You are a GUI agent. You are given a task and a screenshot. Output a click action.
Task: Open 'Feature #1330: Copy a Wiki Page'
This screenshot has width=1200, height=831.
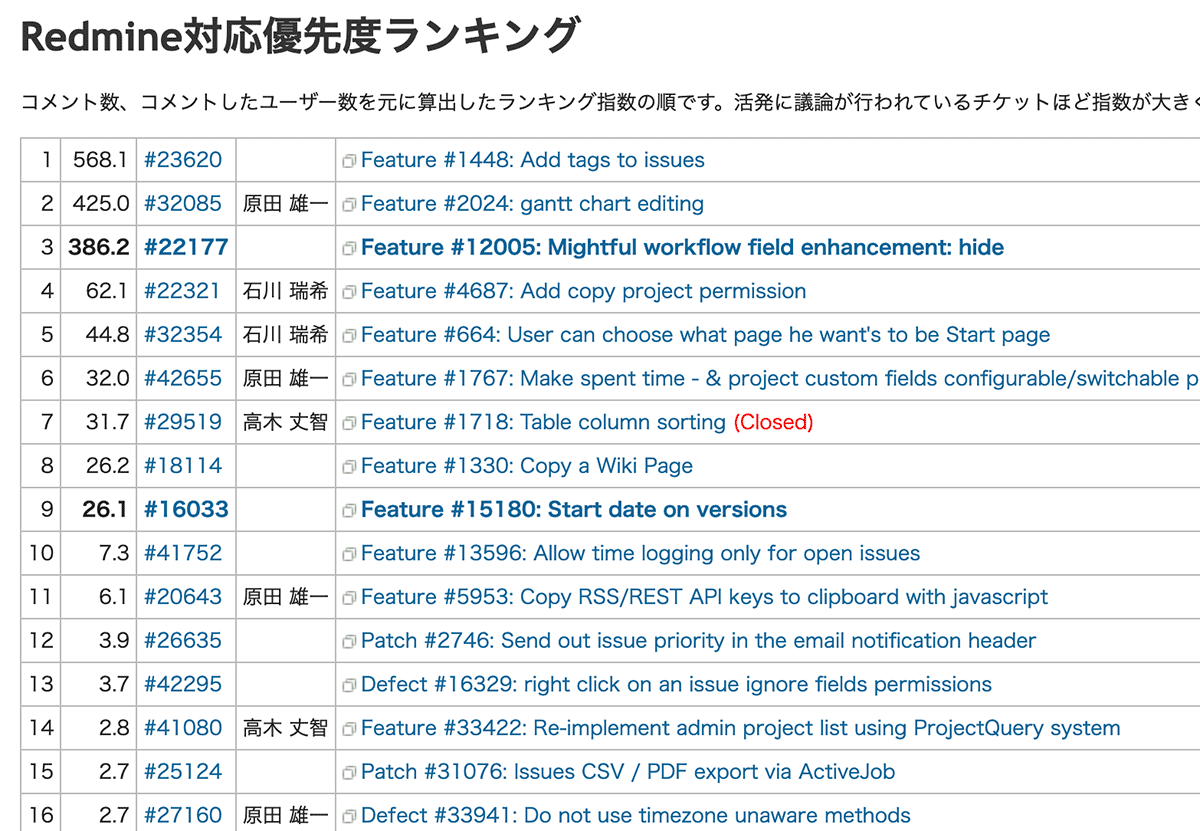[x=527, y=466]
